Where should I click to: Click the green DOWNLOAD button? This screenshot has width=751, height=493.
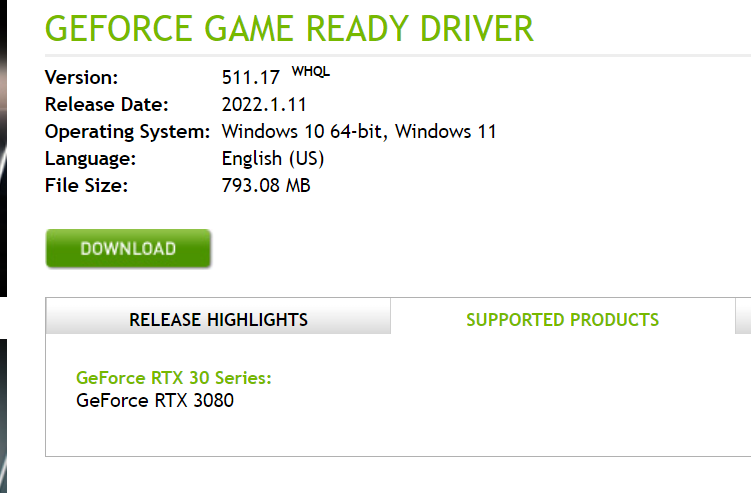pos(128,248)
